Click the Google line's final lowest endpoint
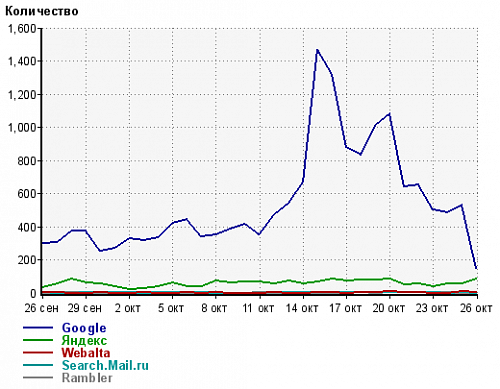500x389 pixels. 477,269
